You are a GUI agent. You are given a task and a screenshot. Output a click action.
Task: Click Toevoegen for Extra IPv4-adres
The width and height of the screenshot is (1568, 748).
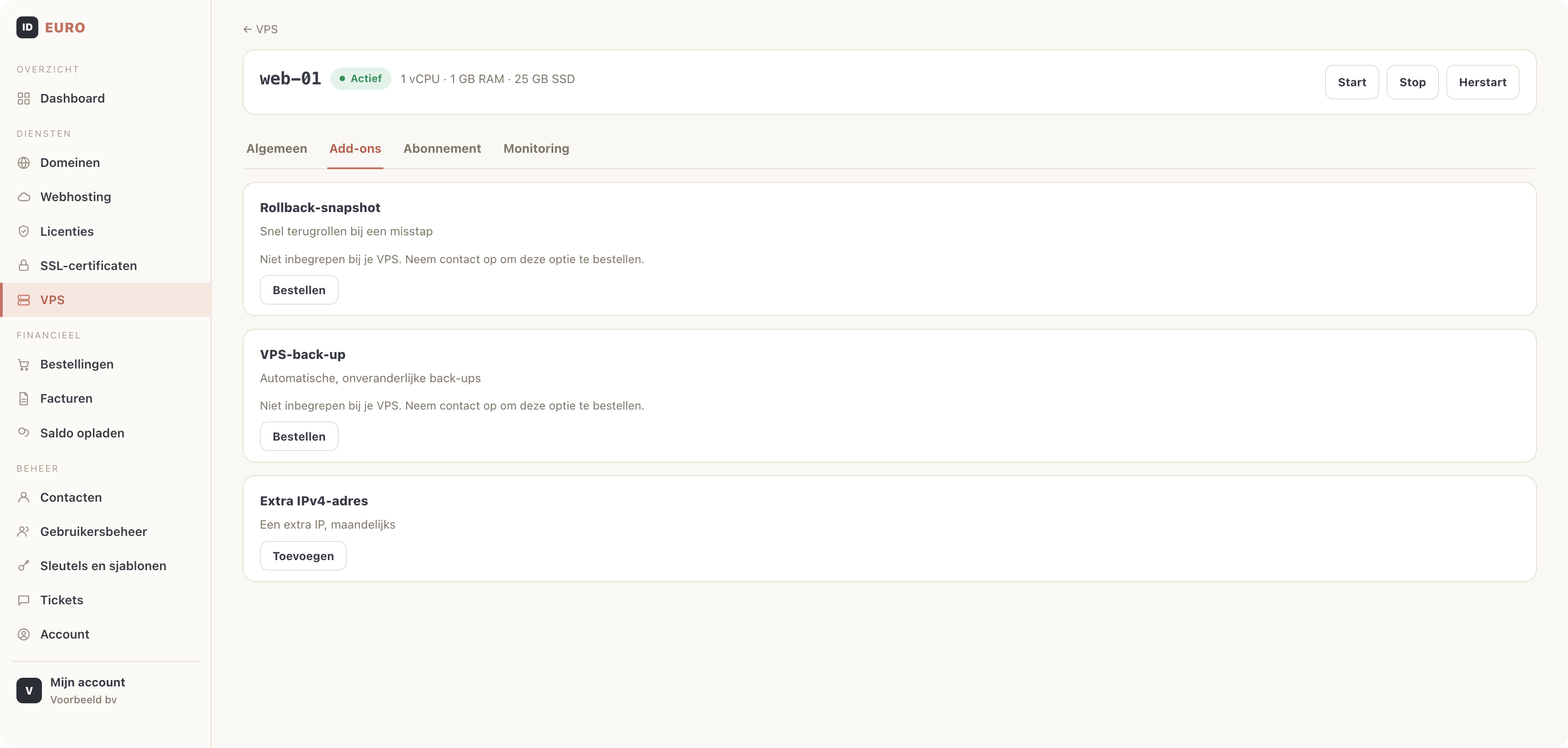click(303, 556)
